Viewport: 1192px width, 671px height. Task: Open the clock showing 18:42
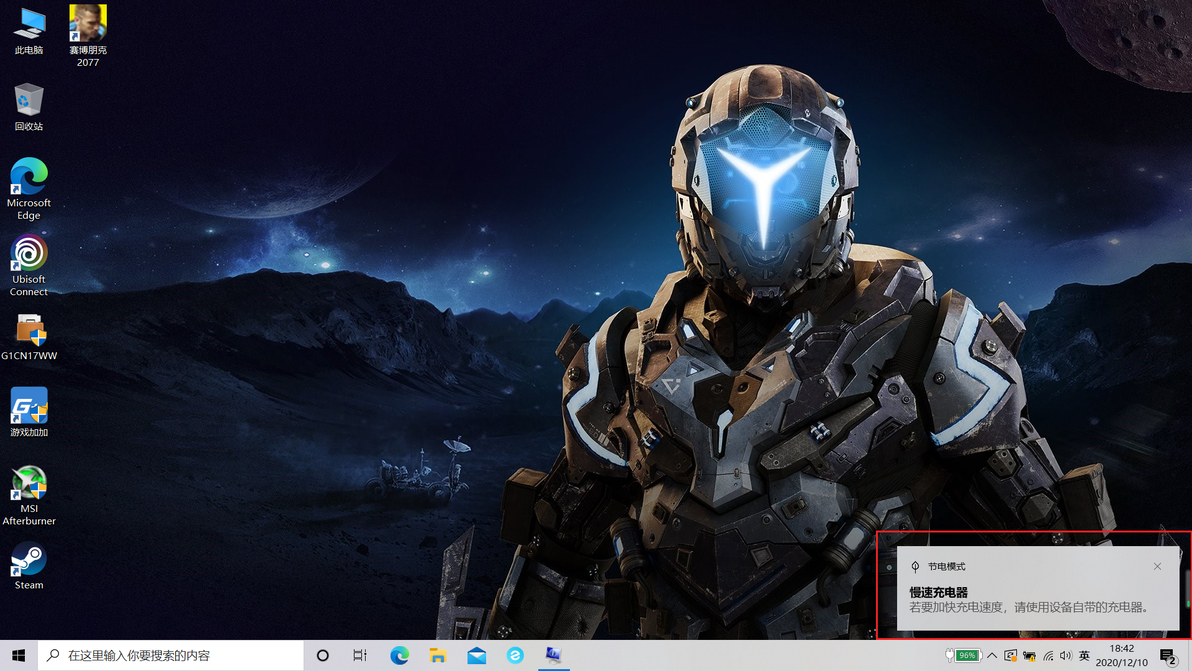(x=1121, y=655)
